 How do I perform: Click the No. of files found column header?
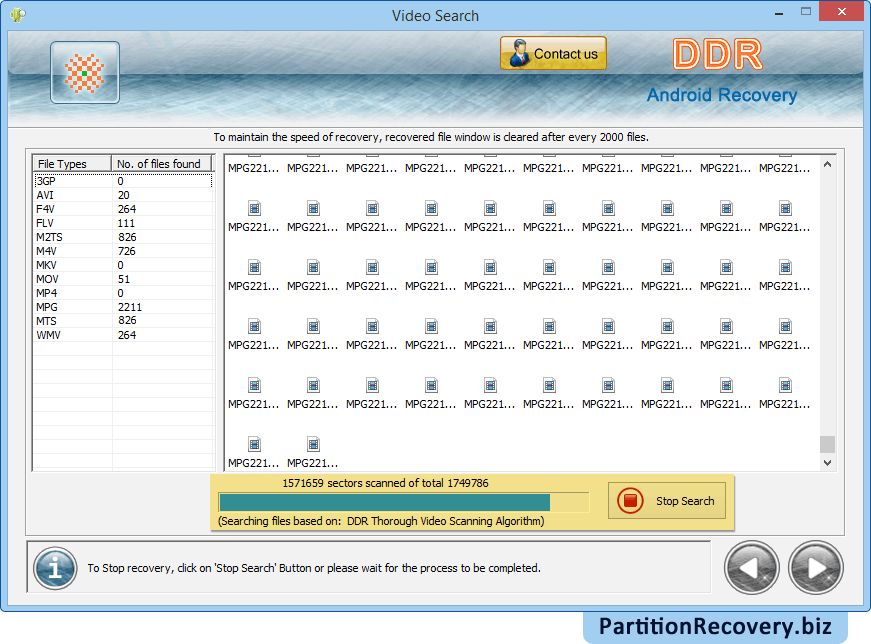coord(162,164)
